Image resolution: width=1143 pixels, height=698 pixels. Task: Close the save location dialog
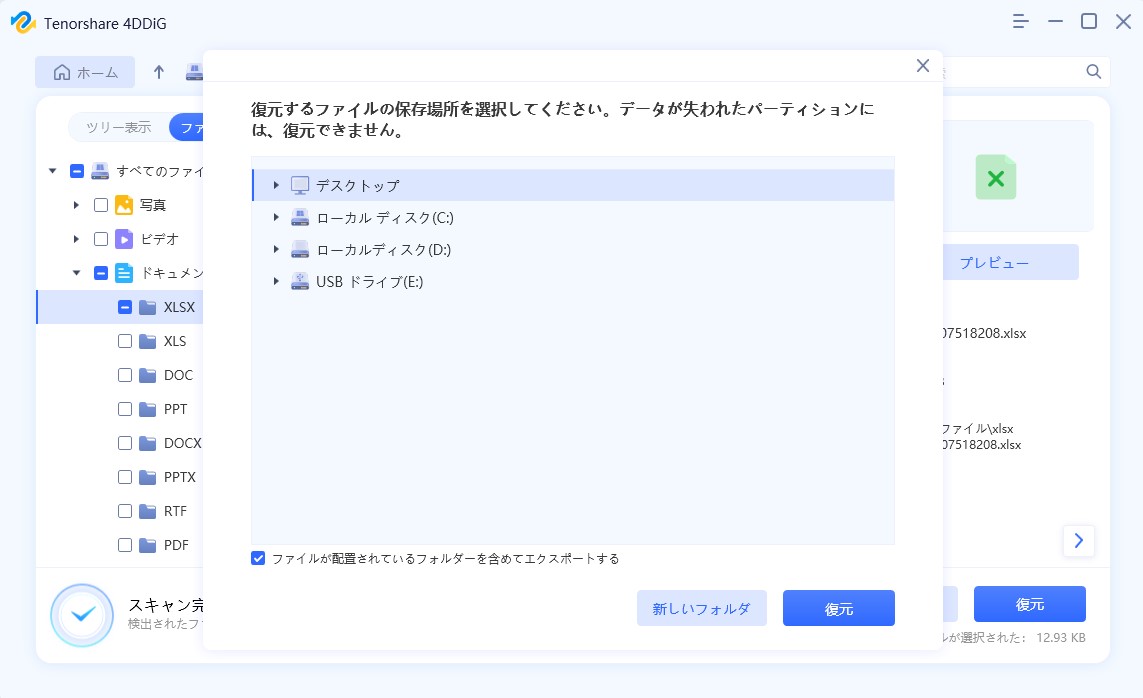[923, 66]
